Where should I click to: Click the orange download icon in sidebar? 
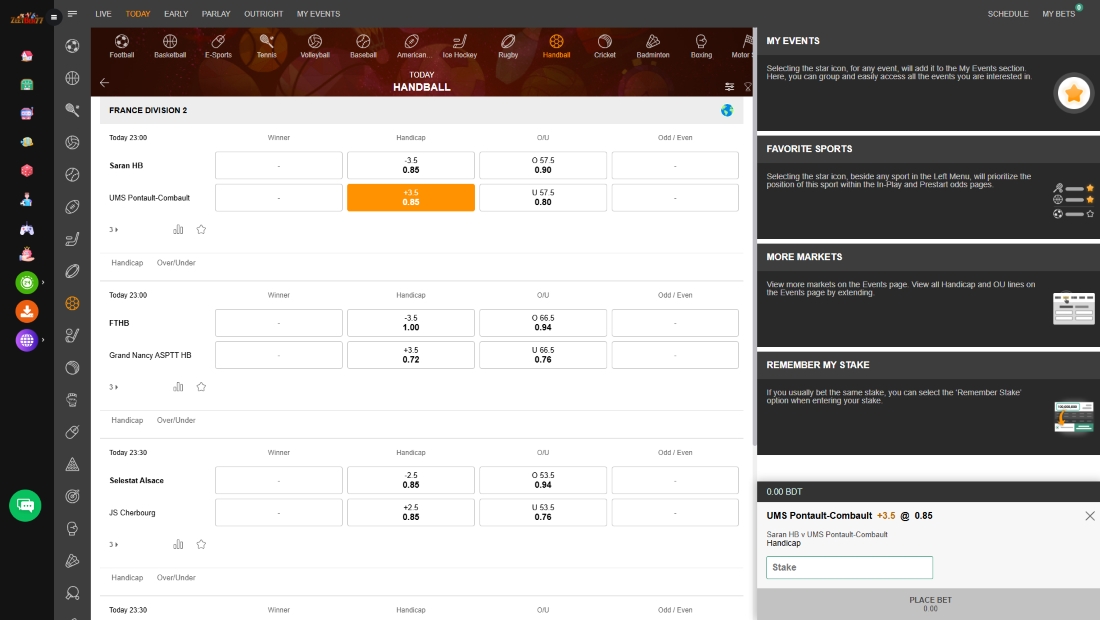click(x=27, y=311)
